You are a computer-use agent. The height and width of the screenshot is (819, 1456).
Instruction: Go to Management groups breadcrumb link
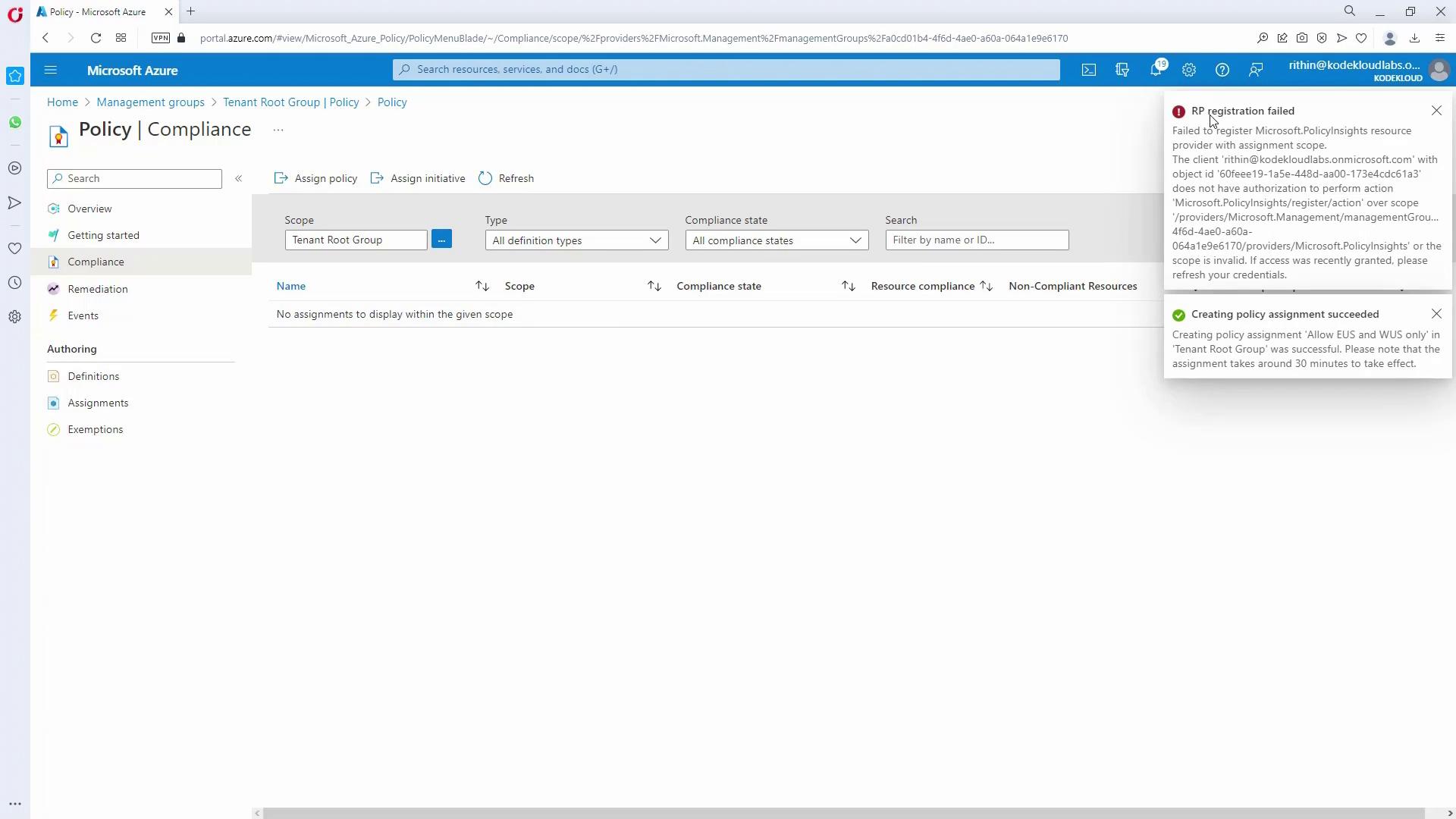pos(150,102)
